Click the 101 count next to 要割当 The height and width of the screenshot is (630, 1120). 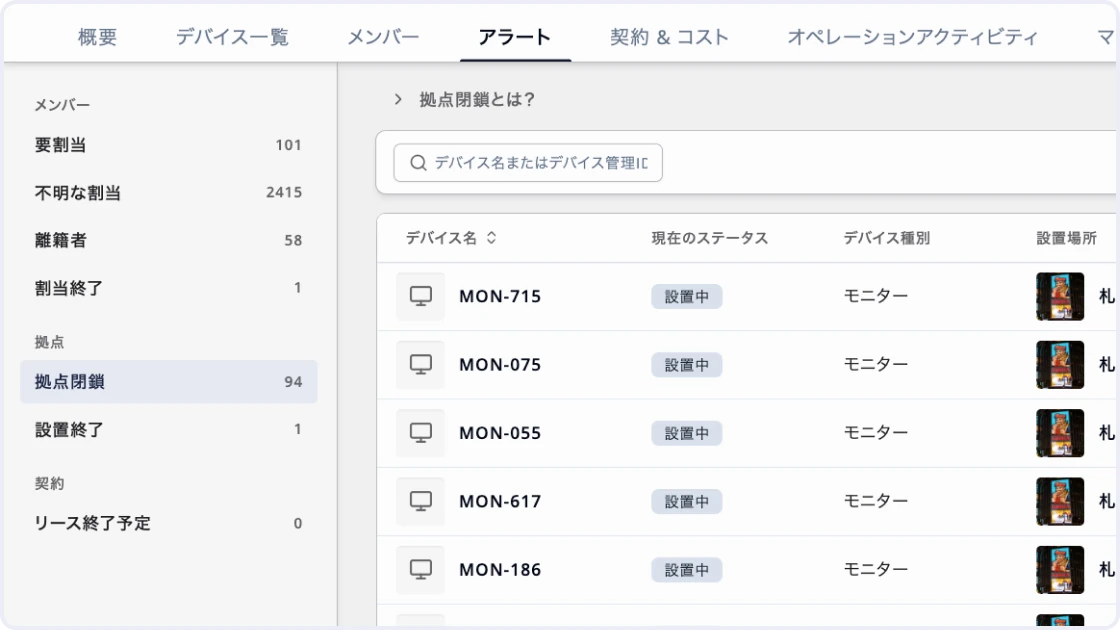pyautogui.click(x=289, y=145)
